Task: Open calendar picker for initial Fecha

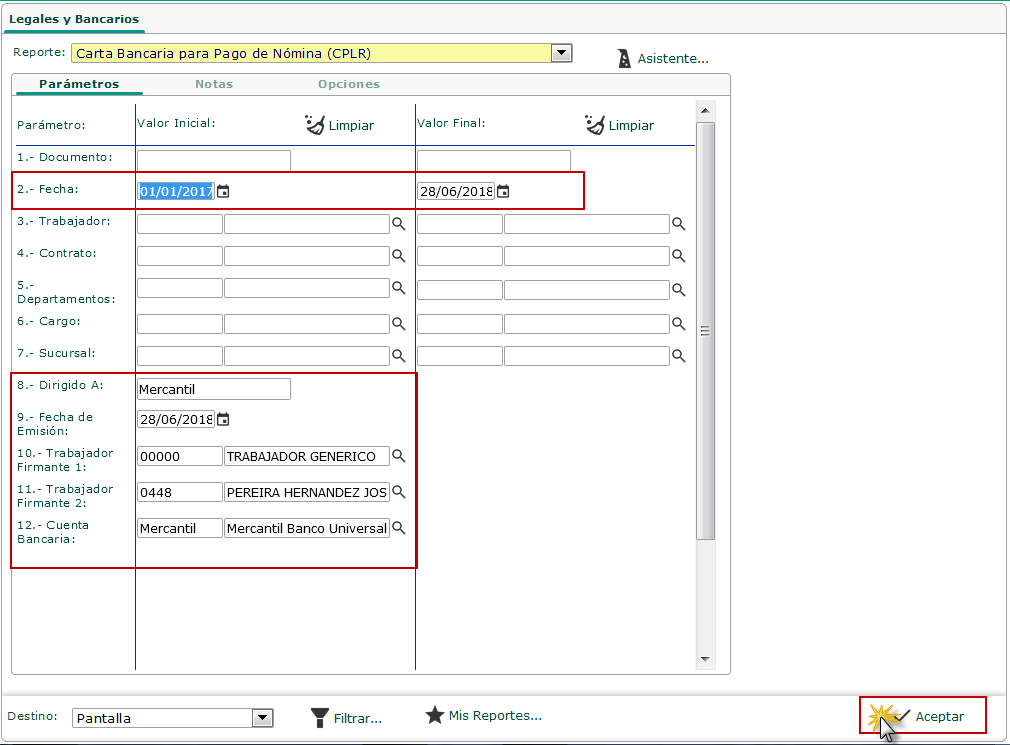Action: (223, 192)
